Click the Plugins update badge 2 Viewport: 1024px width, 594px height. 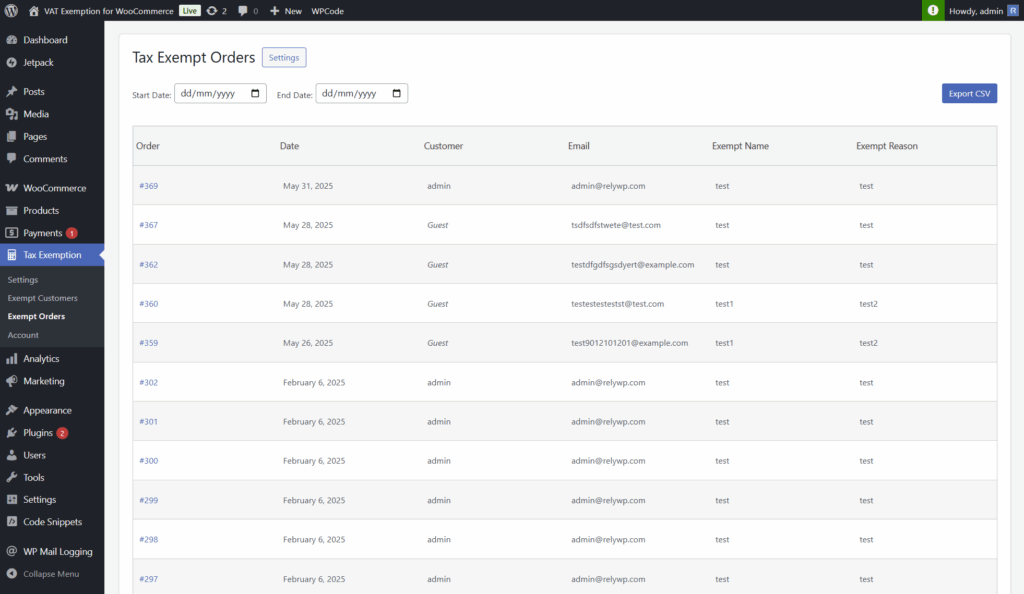pos(62,433)
